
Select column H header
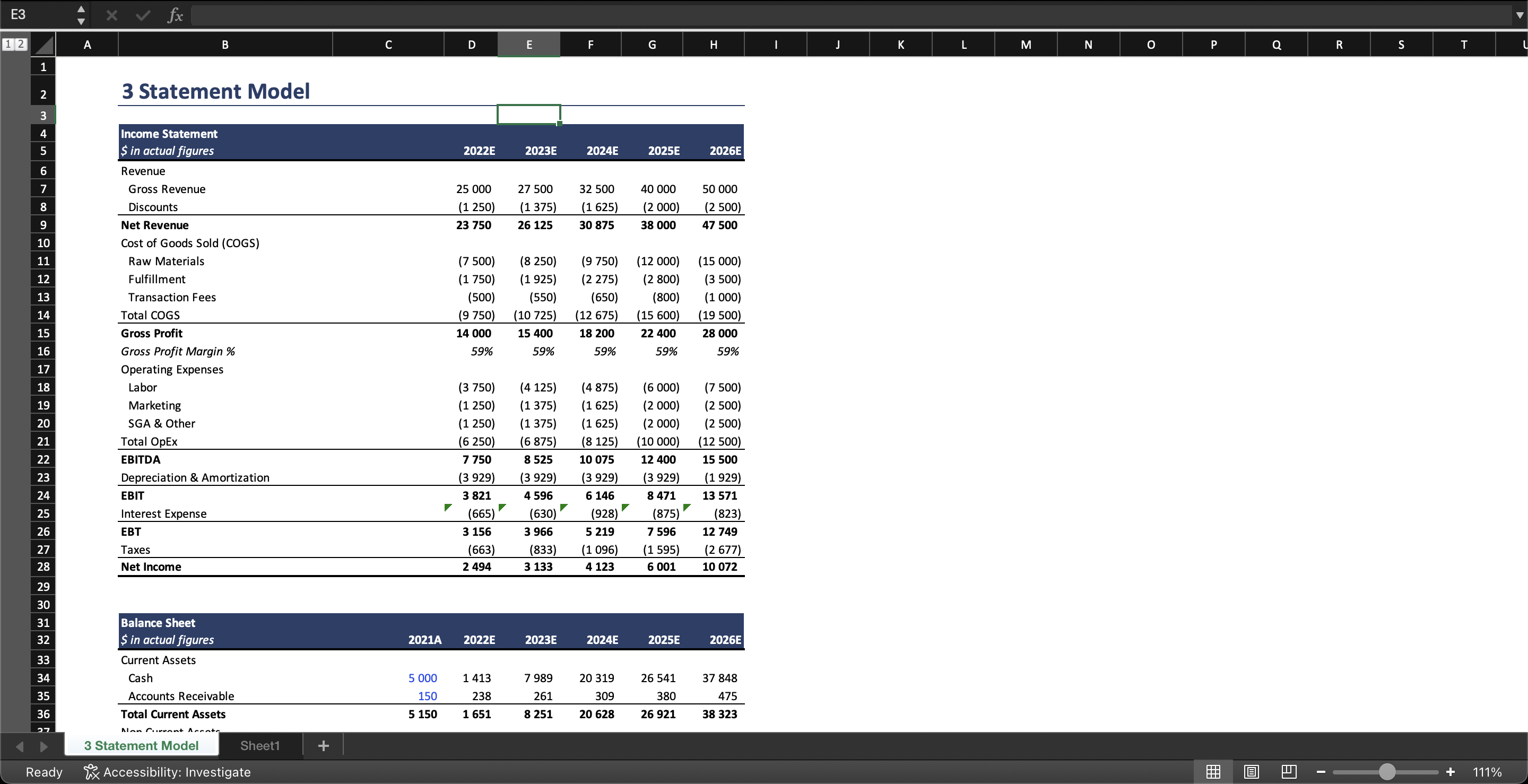pos(714,45)
